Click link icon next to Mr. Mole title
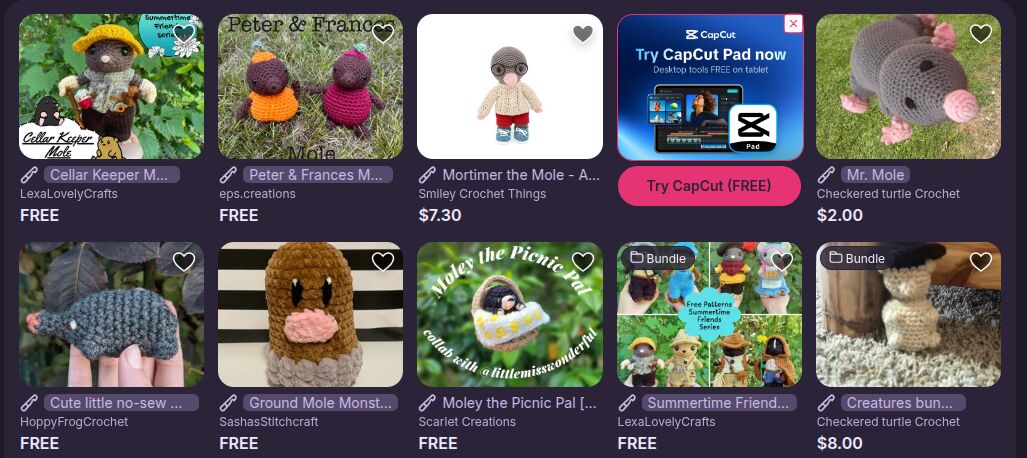Screen dimensions: 1027x458 tap(827, 175)
